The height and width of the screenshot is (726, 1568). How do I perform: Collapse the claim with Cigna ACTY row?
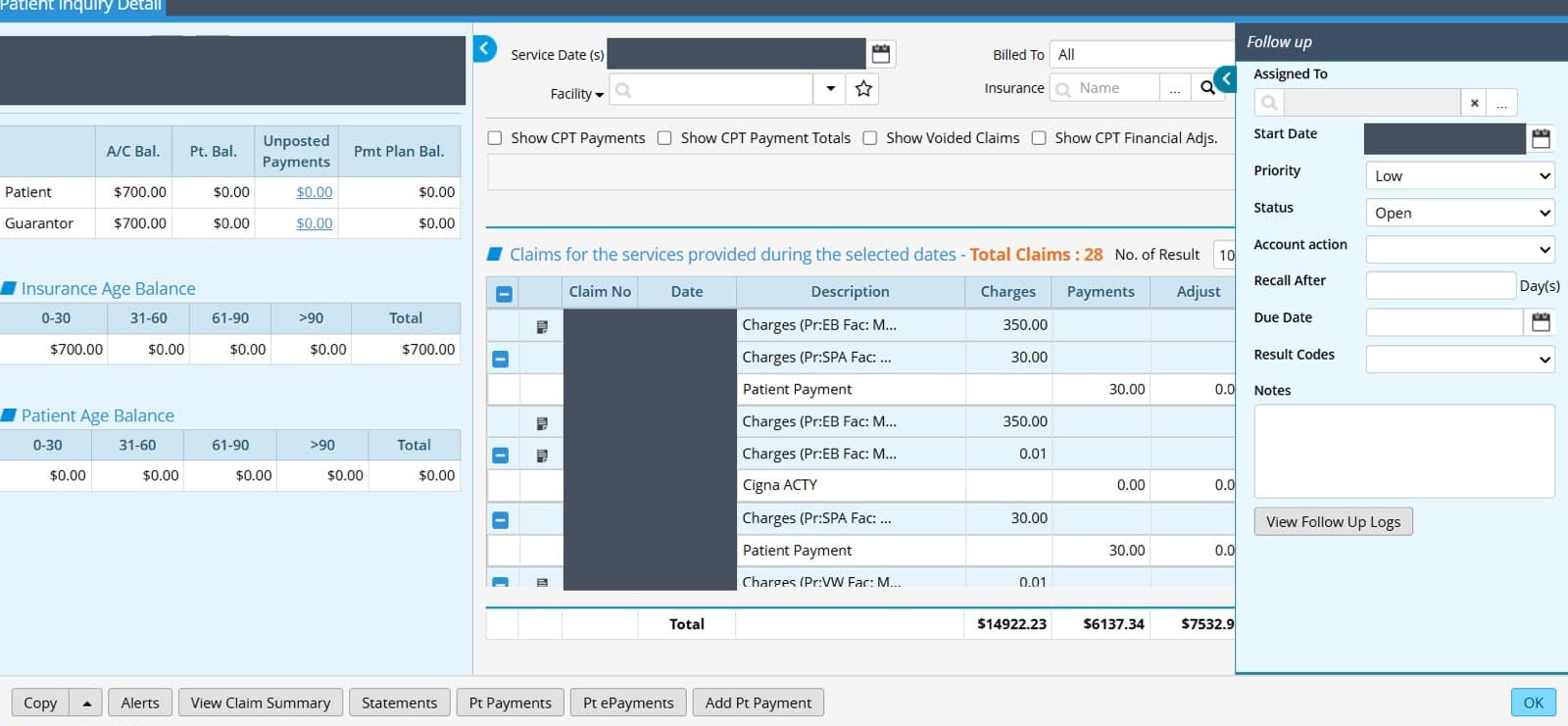coord(500,456)
